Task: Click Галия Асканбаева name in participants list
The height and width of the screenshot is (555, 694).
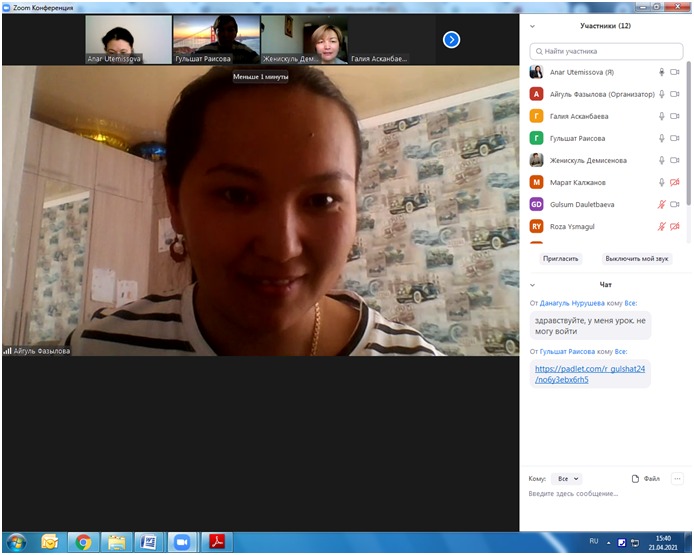Action: click(x=578, y=116)
